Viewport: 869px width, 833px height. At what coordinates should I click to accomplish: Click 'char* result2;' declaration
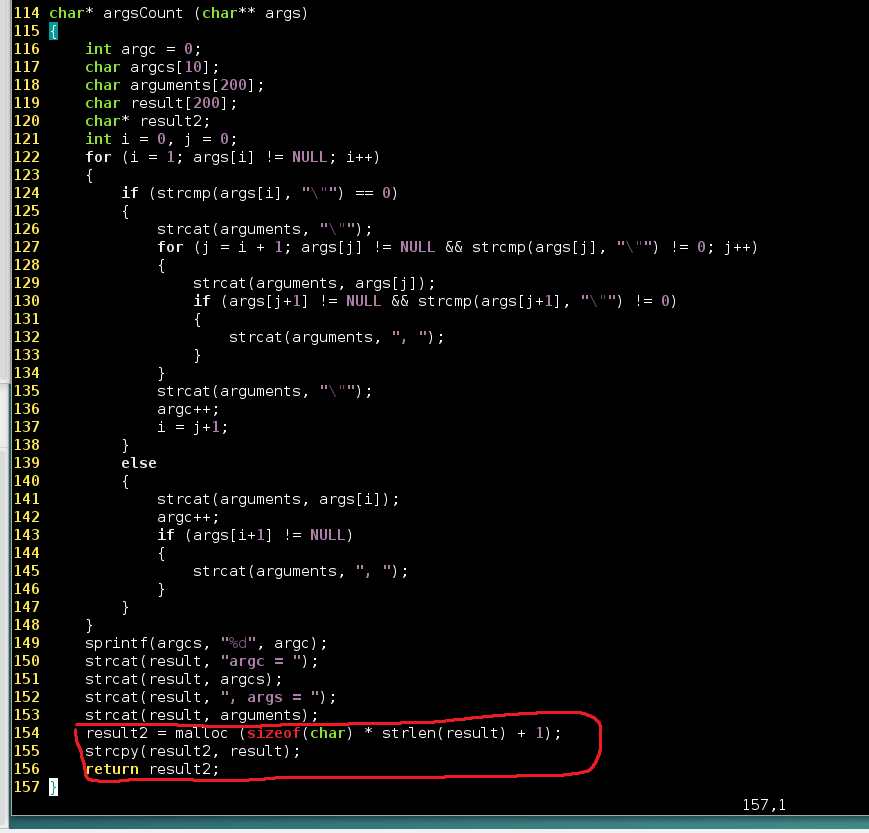pyautogui.click(x=148, y=121)
